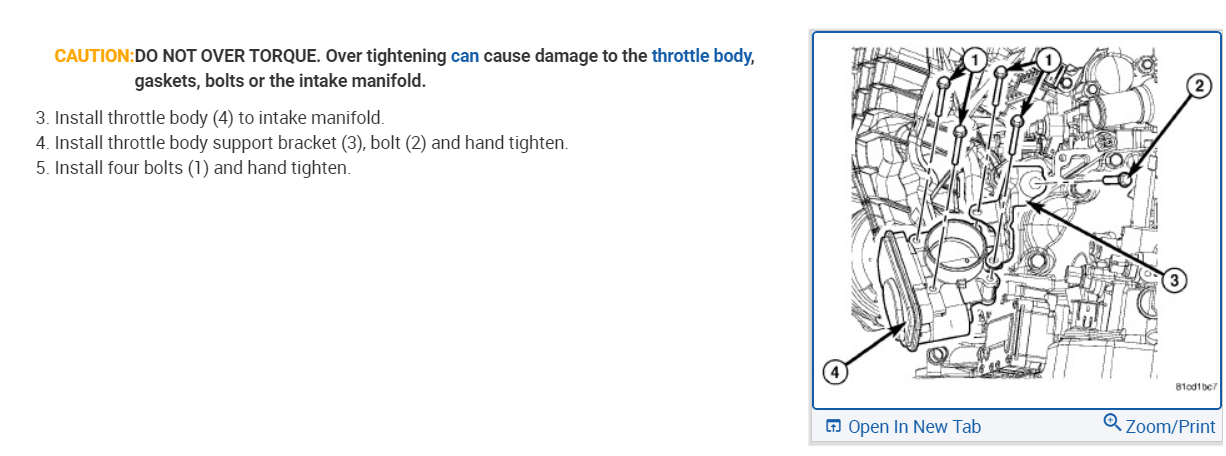Follow the "throttle body" link in the caution
This screenshot has height=456, width=1226.
tap(700, 56)
